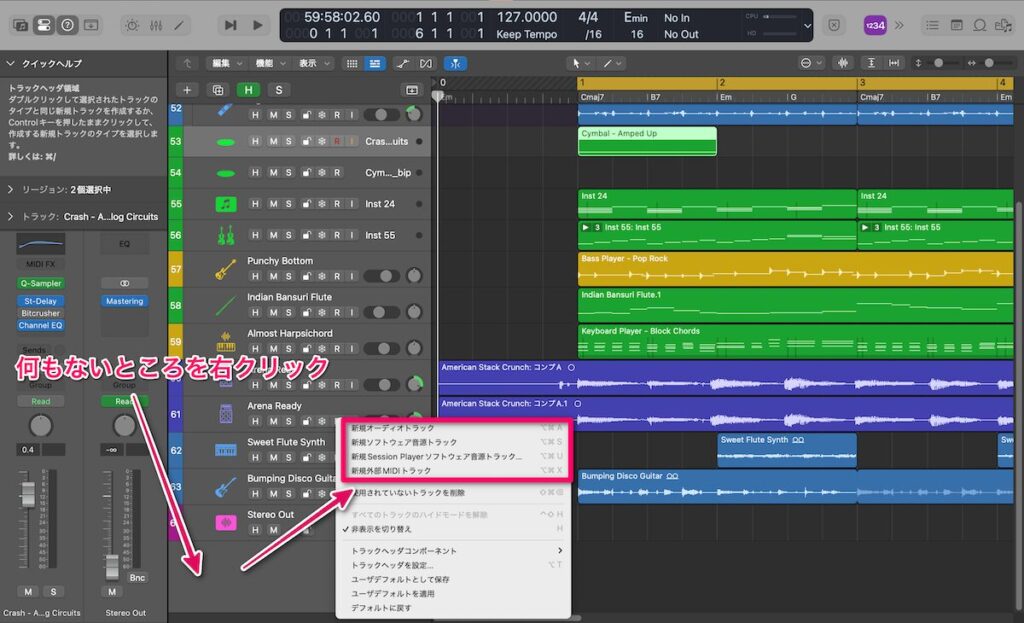
Task: Click the Inst 24 green music note icon
Action: click(x=226, y=204)
